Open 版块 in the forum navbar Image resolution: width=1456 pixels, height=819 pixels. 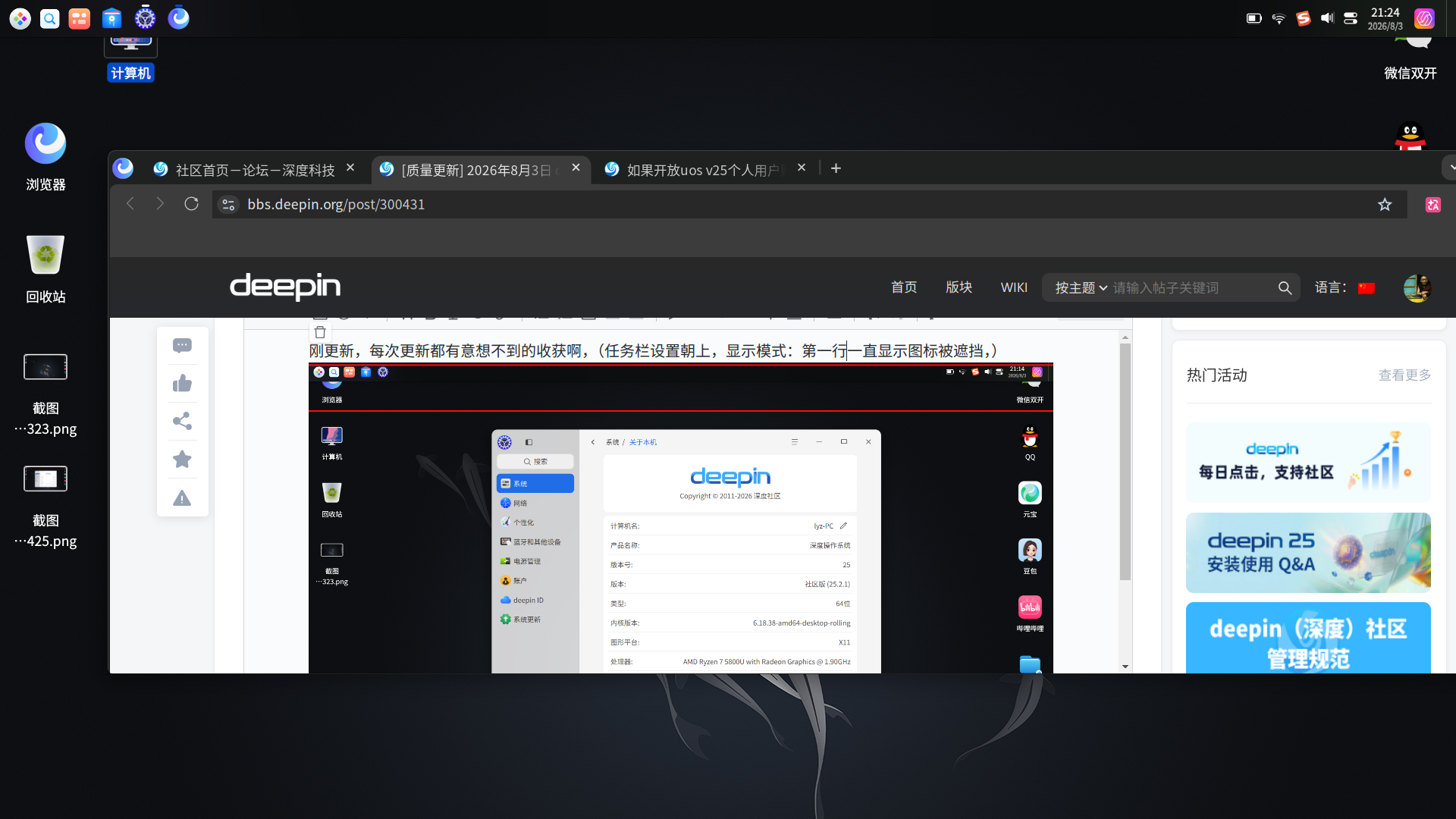coord(959,287)
